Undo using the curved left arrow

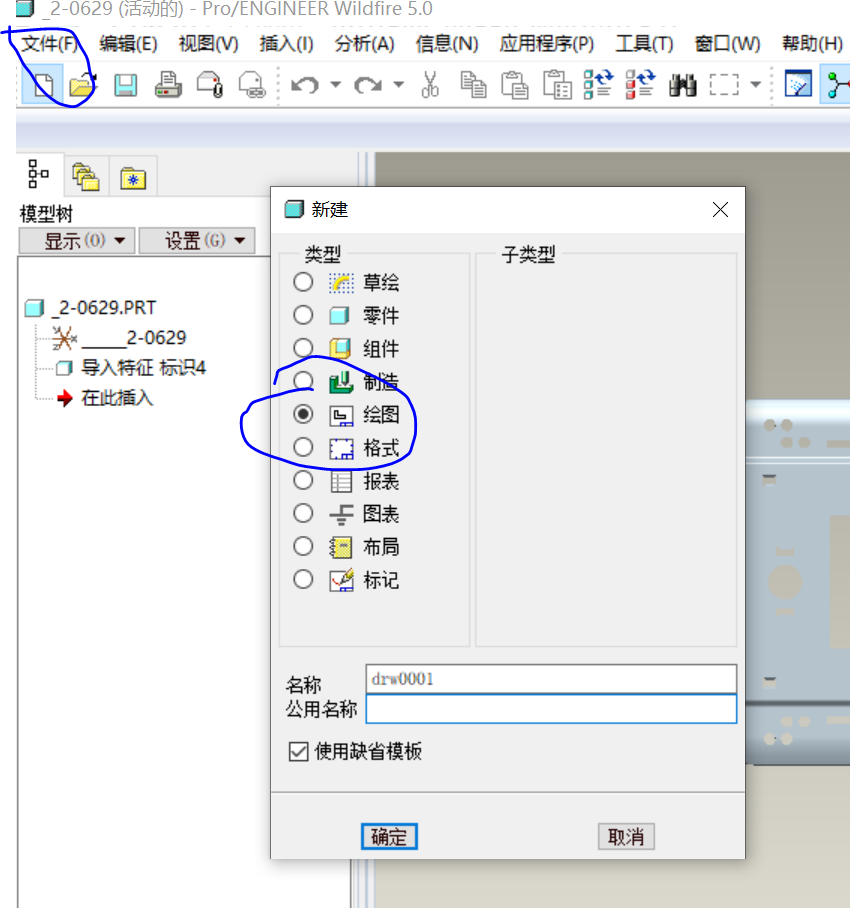[305, 85]
